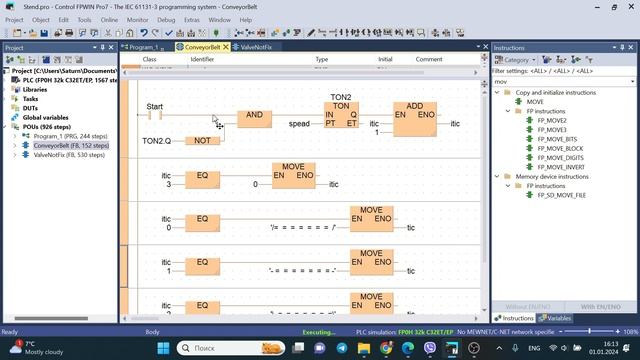Select the AND function block
The width and height of the screenshot is (640, 360).
pyautogui.click(x=254, y=119)
